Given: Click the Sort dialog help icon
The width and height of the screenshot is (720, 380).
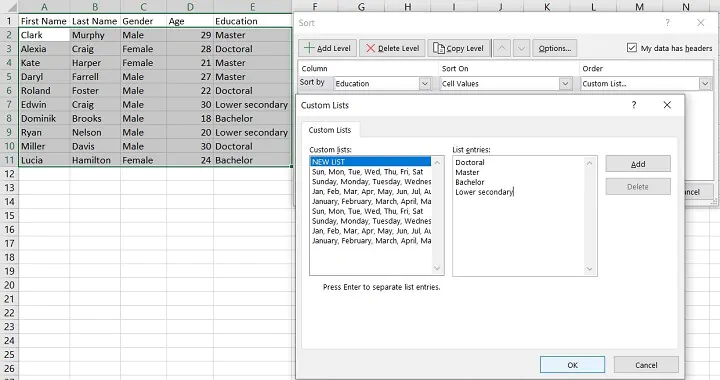Looking at the screenshot, I should (667, 22).
